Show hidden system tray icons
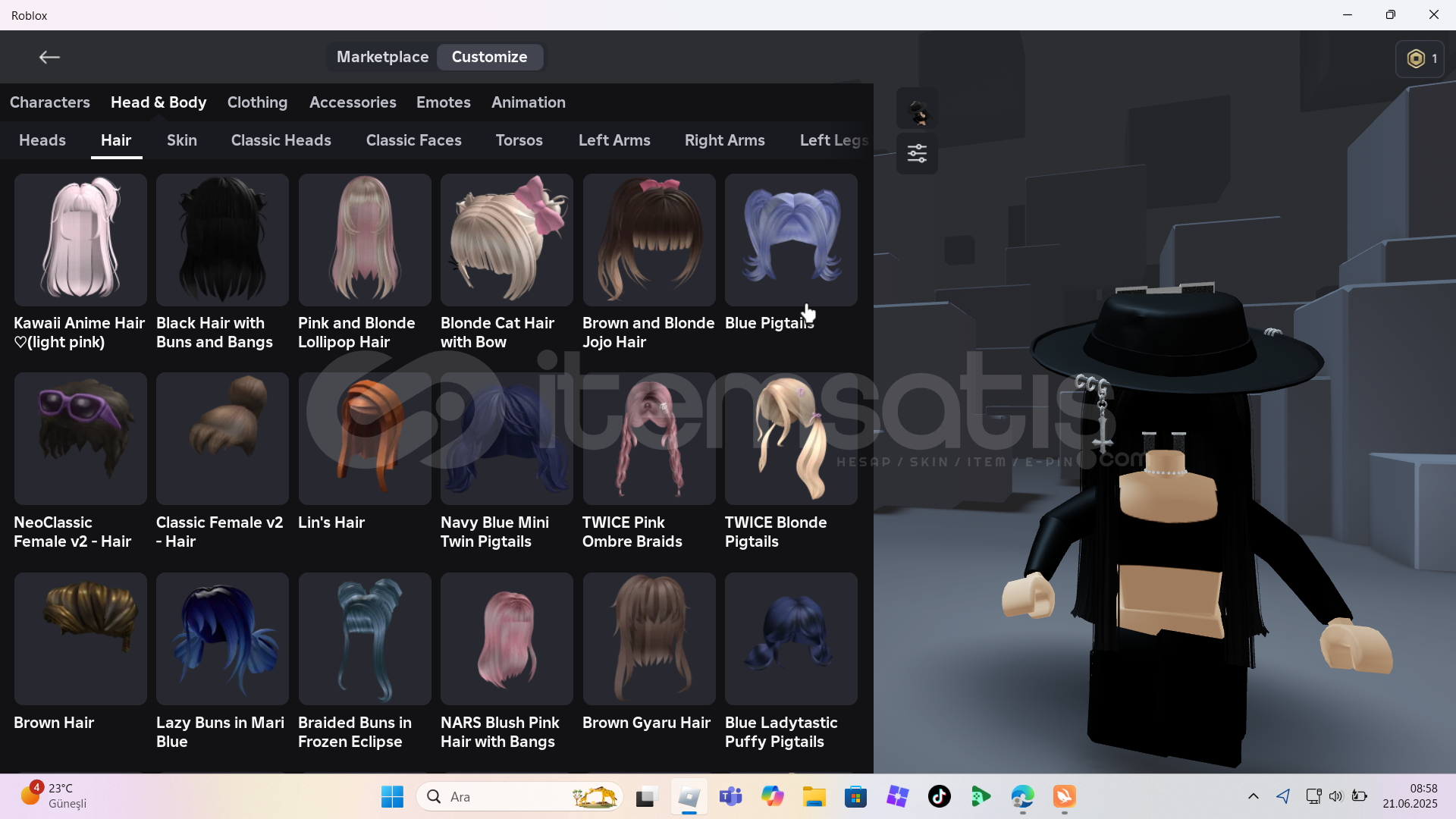This screenshot has height=819, width=1456. 1253,796
